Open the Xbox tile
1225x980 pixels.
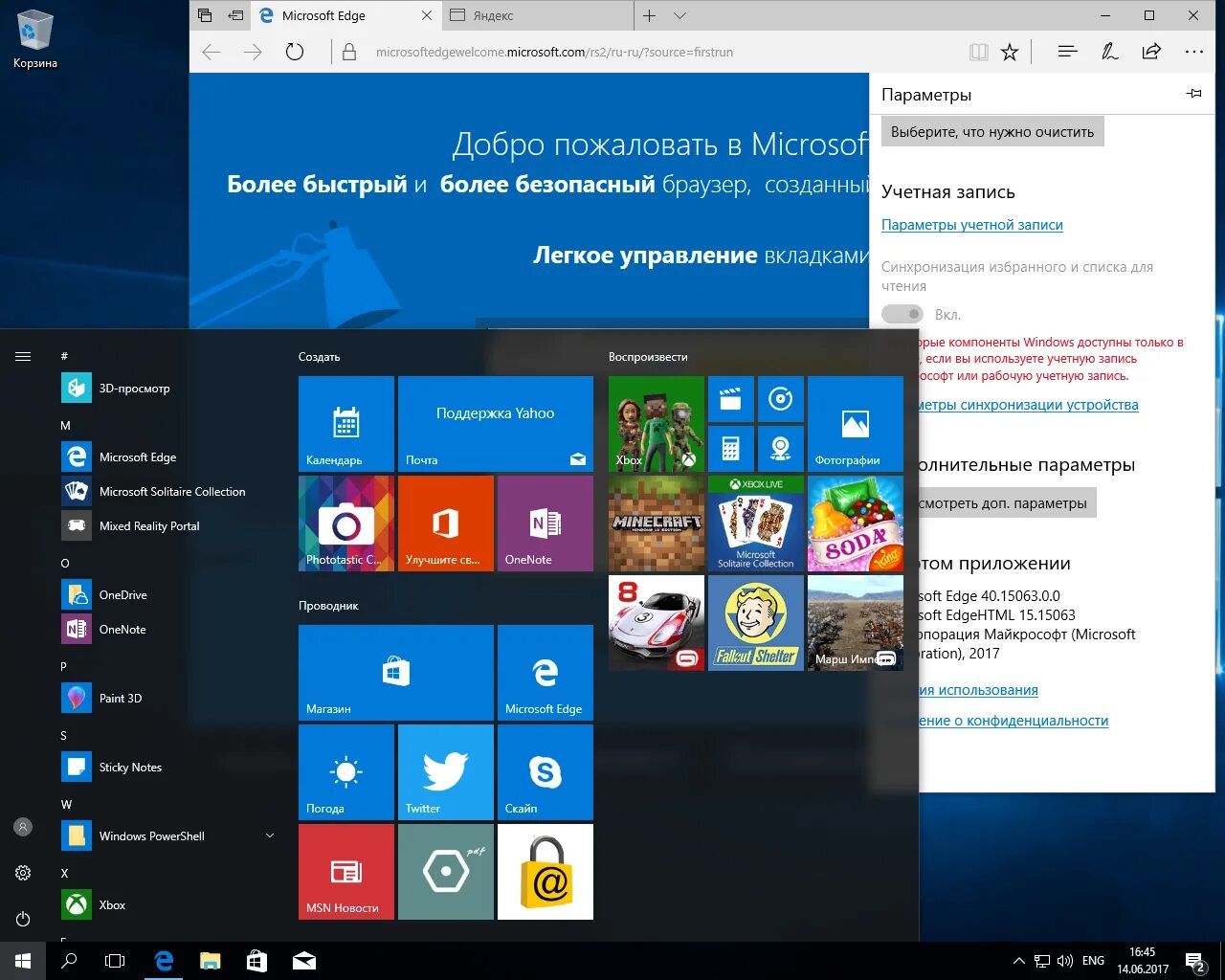point(657,423)
